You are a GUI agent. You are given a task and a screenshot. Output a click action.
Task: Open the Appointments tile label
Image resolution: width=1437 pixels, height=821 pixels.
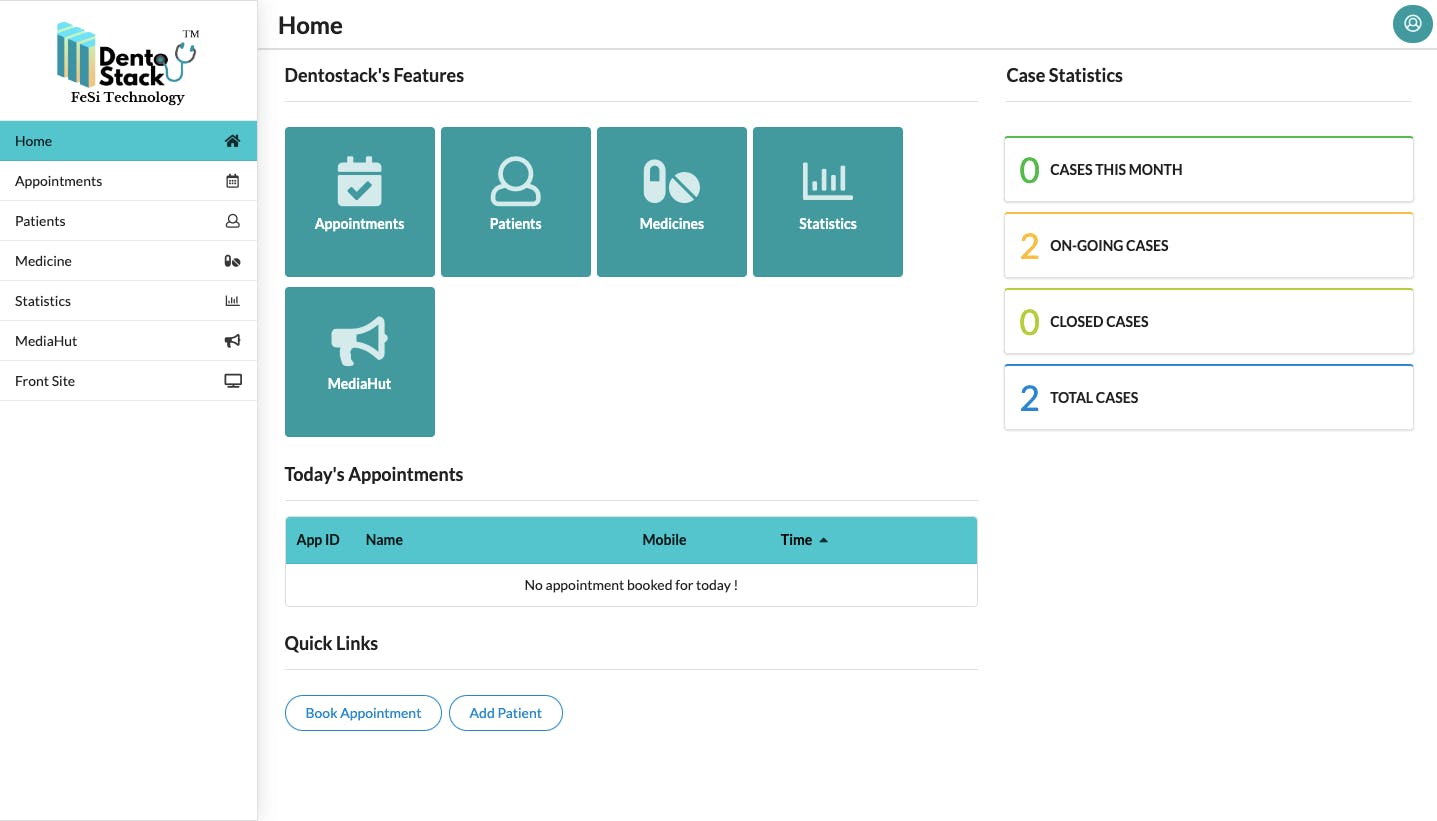pyautogui.click(x=360, y=224)
